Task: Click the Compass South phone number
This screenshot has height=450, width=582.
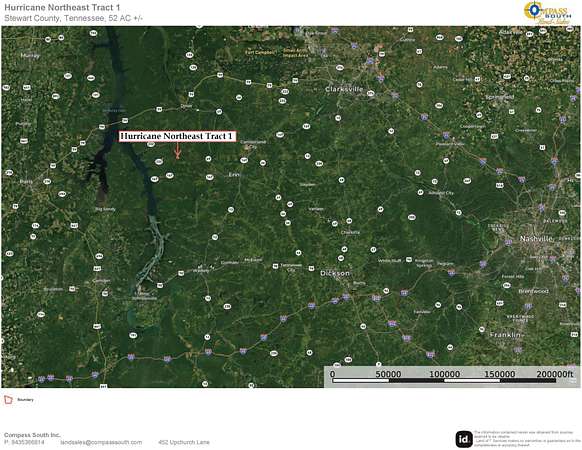Action: [x=24, y=442]
